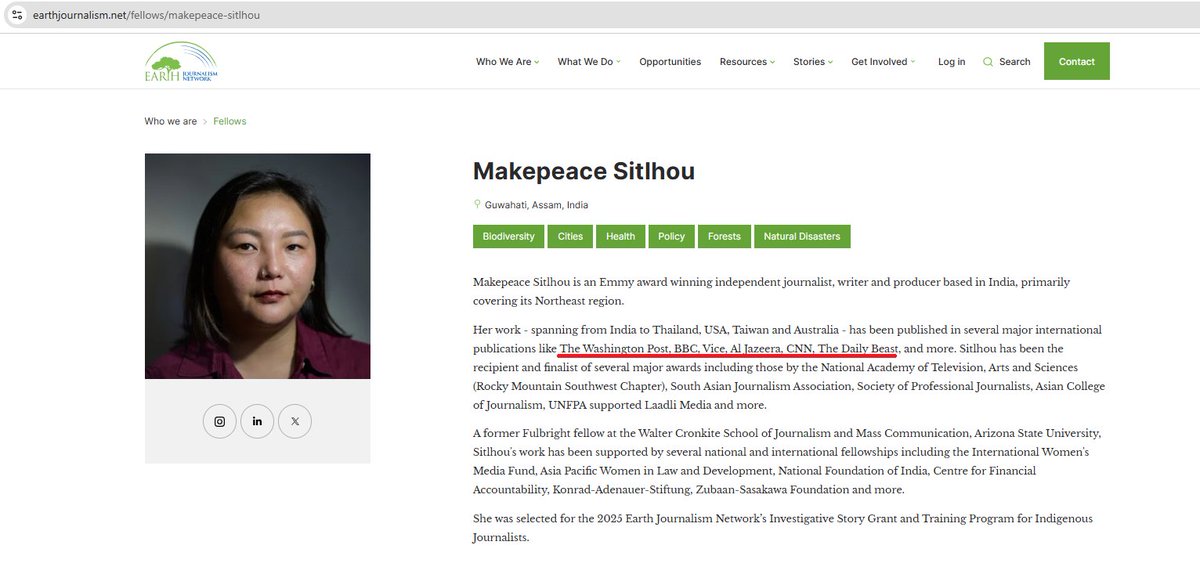
Task: Go to Who we are breadcrumb
Action: (x=170, y=121)
